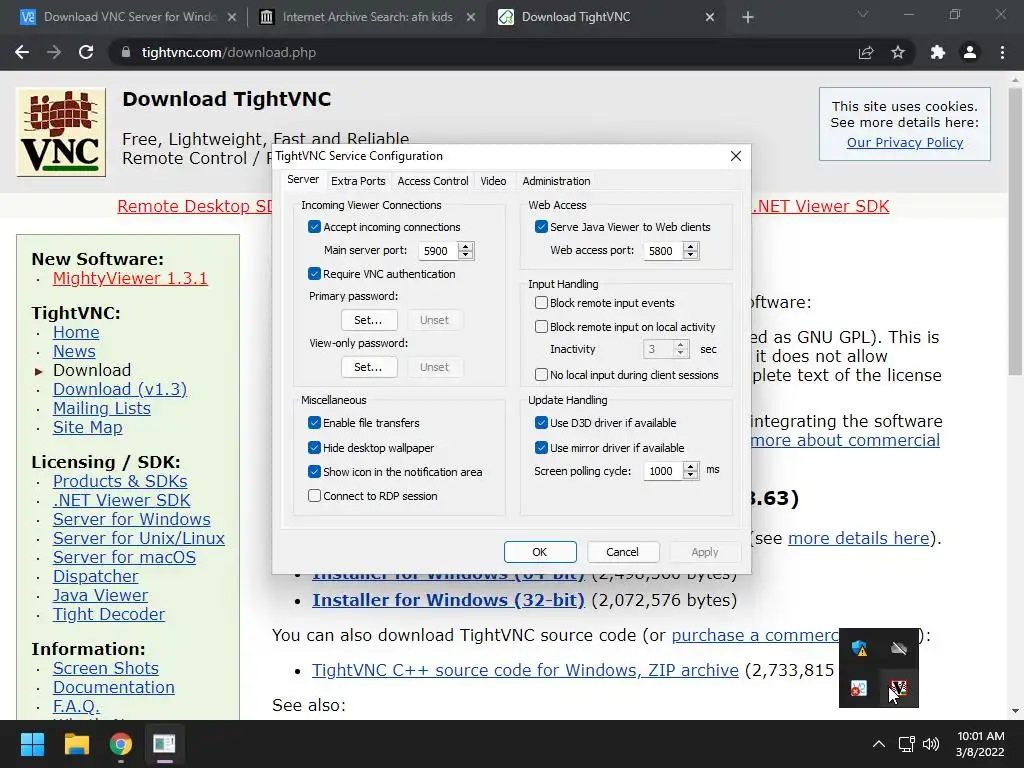Open Windows Security shield tray icon
The width and height of the screenshot is (1024, 768).
tap(859, 648)
